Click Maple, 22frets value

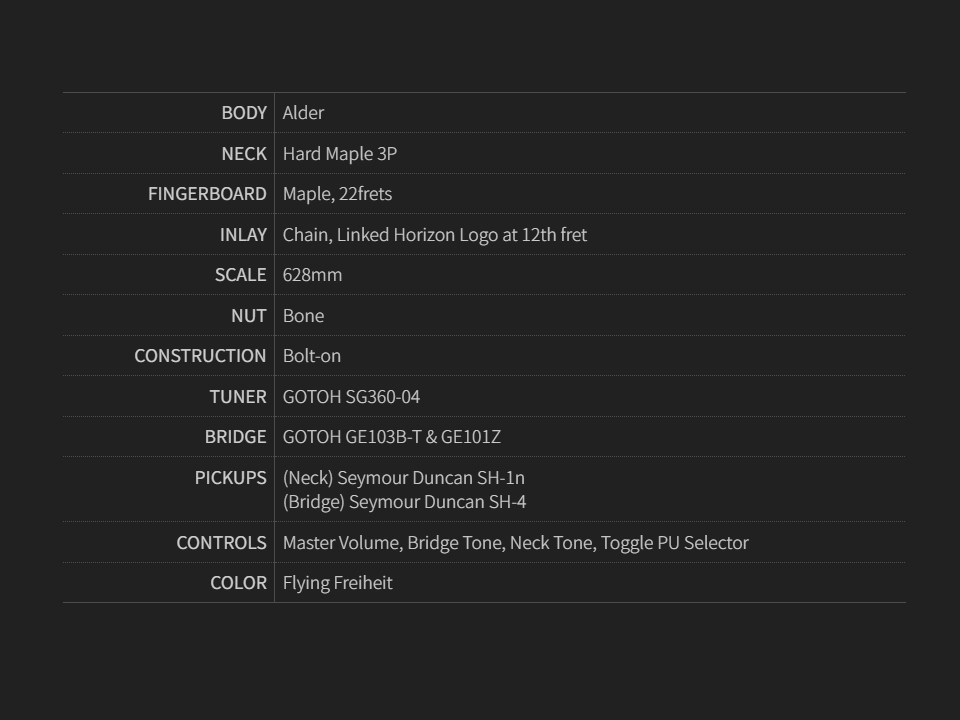point(337,194)
